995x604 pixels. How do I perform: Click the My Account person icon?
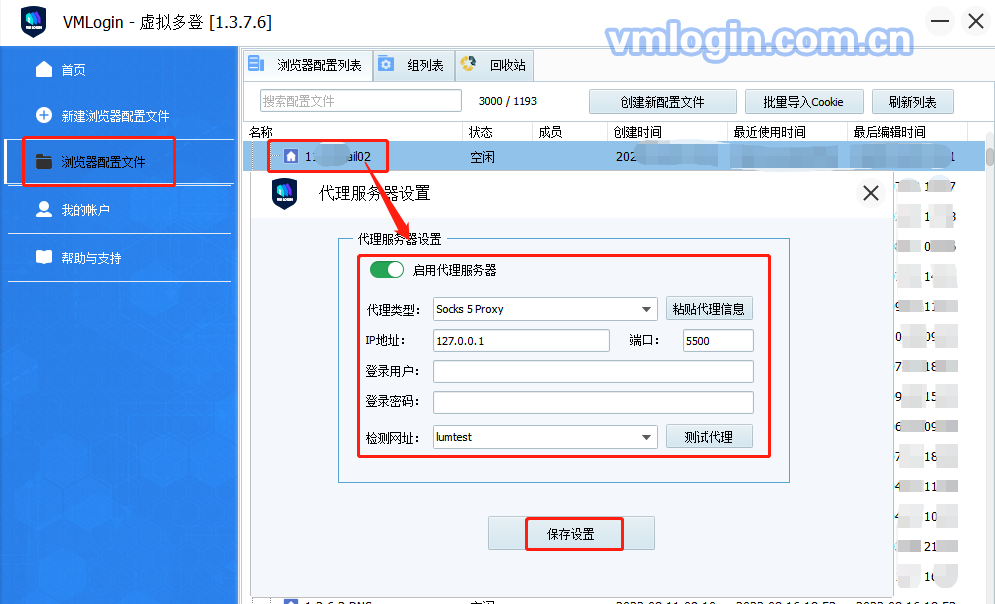point(44,209)
